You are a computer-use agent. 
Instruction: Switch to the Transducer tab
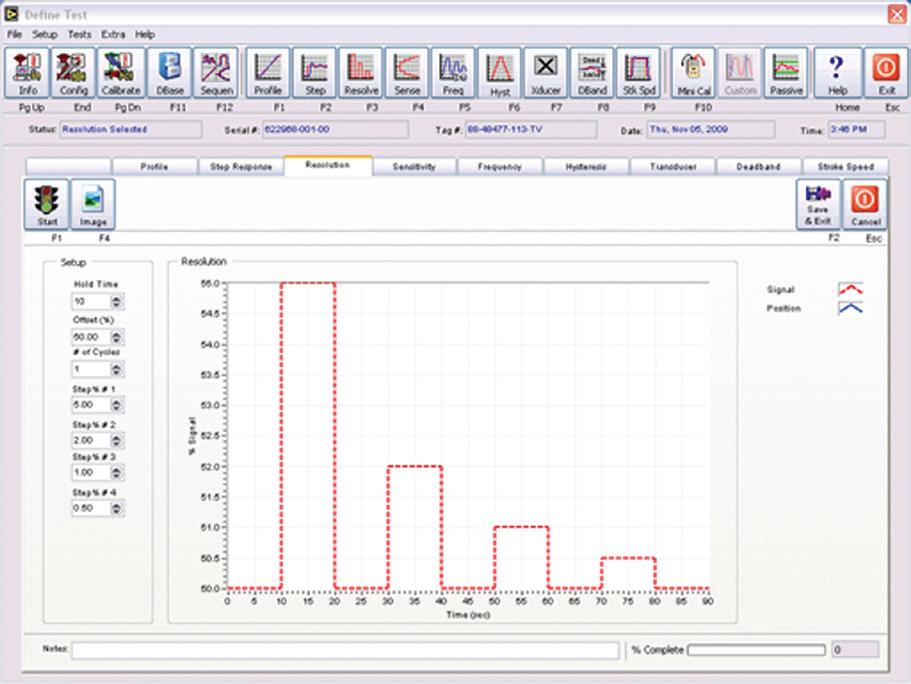tap(672, 167)
